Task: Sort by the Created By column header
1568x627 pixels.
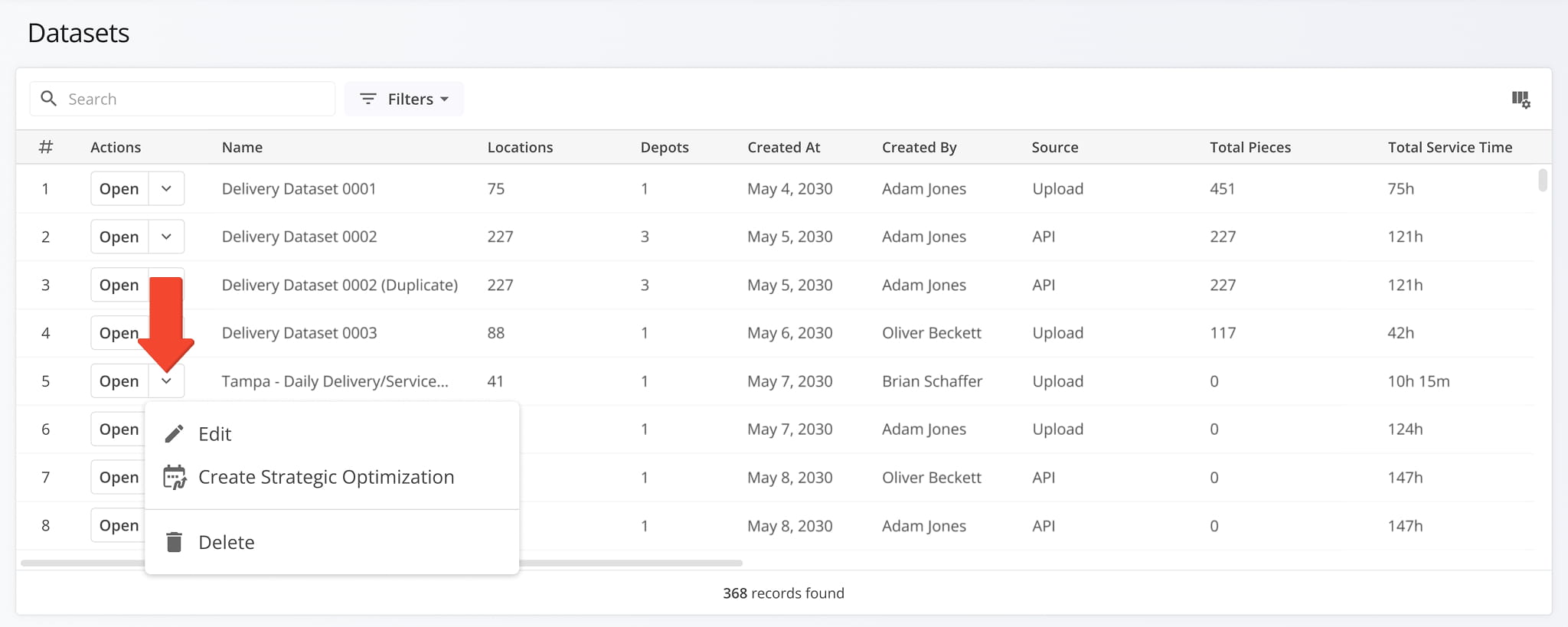Action: pyautogui.click(x=919, y=147)
